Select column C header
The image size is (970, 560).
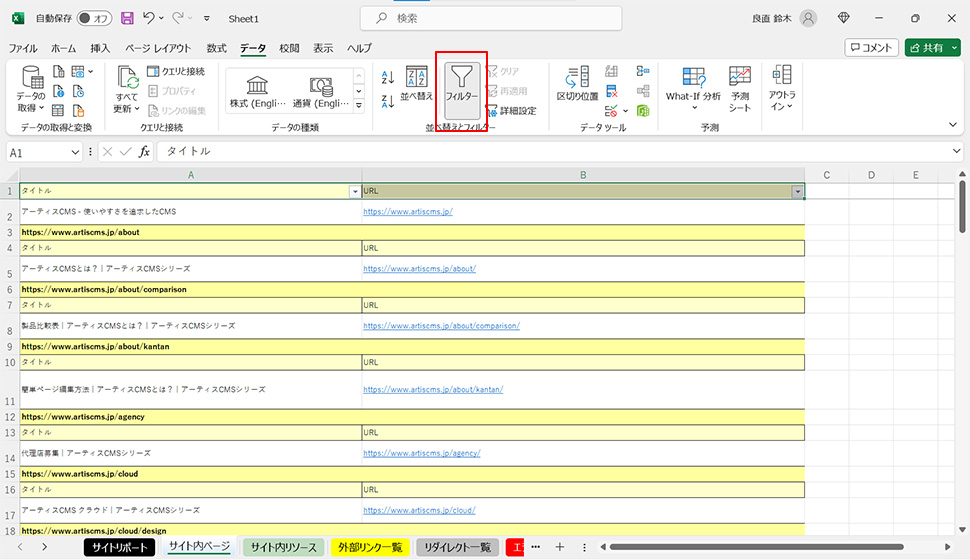click(826, 175)
